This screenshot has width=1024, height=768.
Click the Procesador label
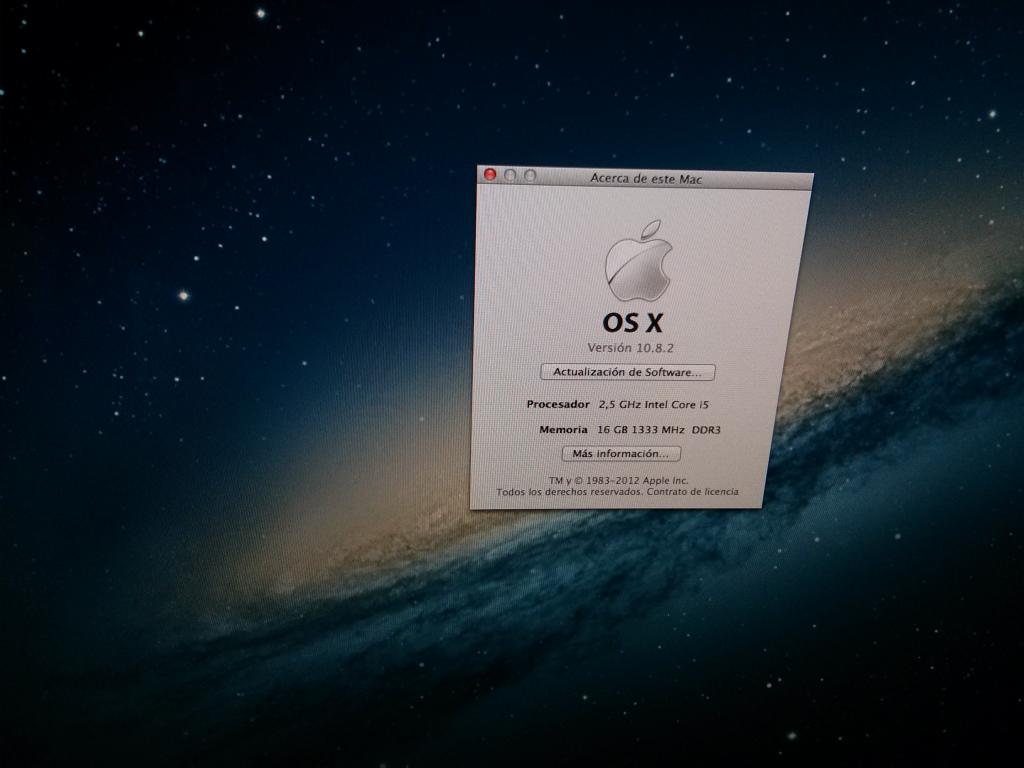pos(558,404)
